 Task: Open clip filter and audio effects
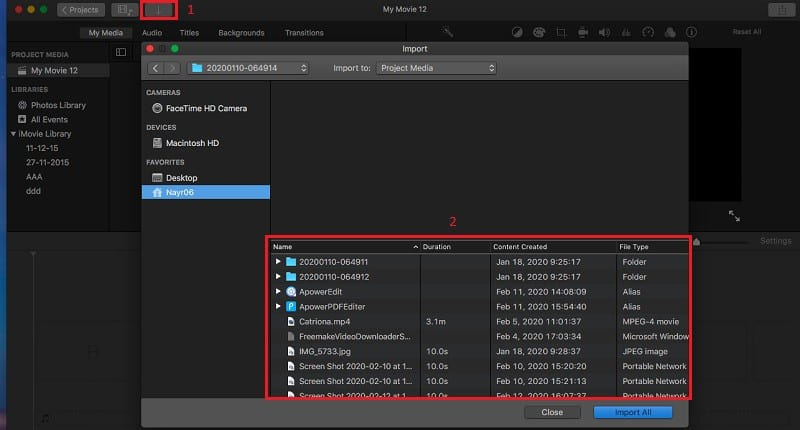670,32
